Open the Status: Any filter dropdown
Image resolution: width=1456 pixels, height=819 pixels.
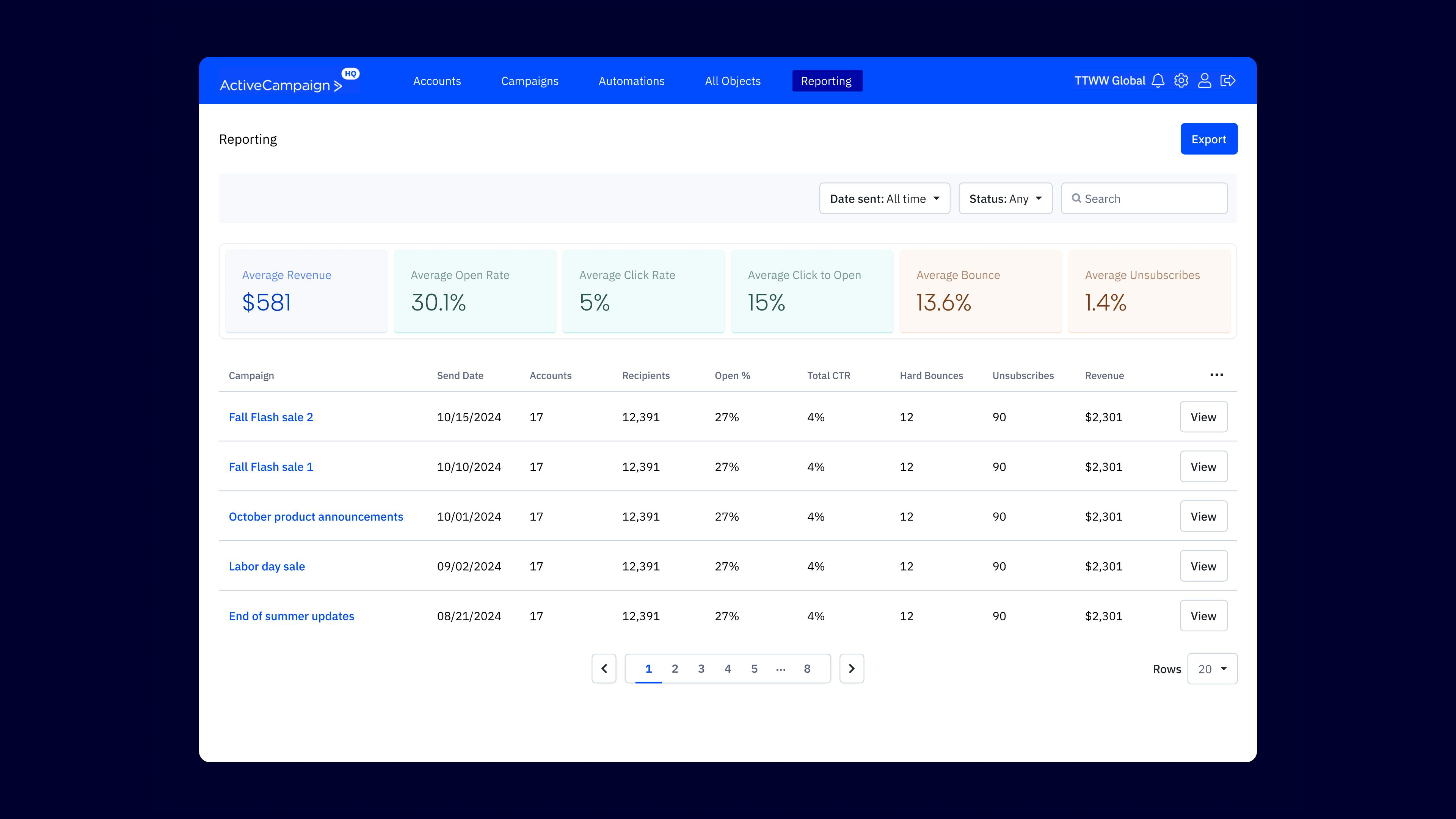click(x=1005, y=198)
